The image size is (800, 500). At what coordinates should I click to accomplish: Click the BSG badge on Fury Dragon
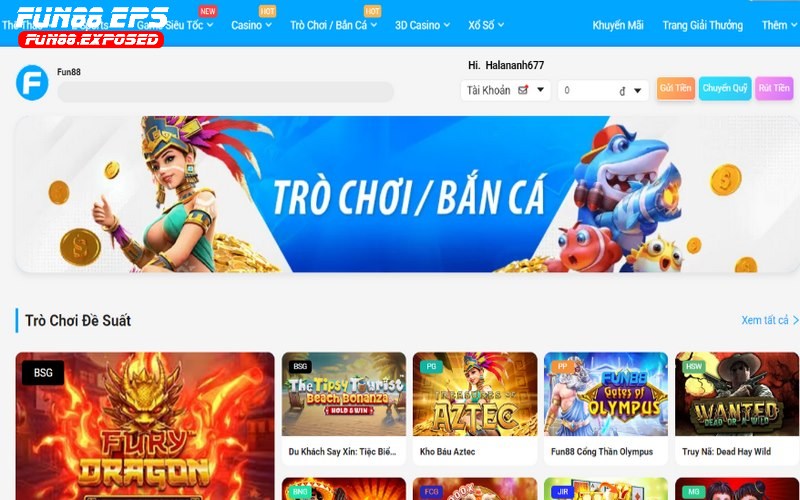click(x=43, y=372)
